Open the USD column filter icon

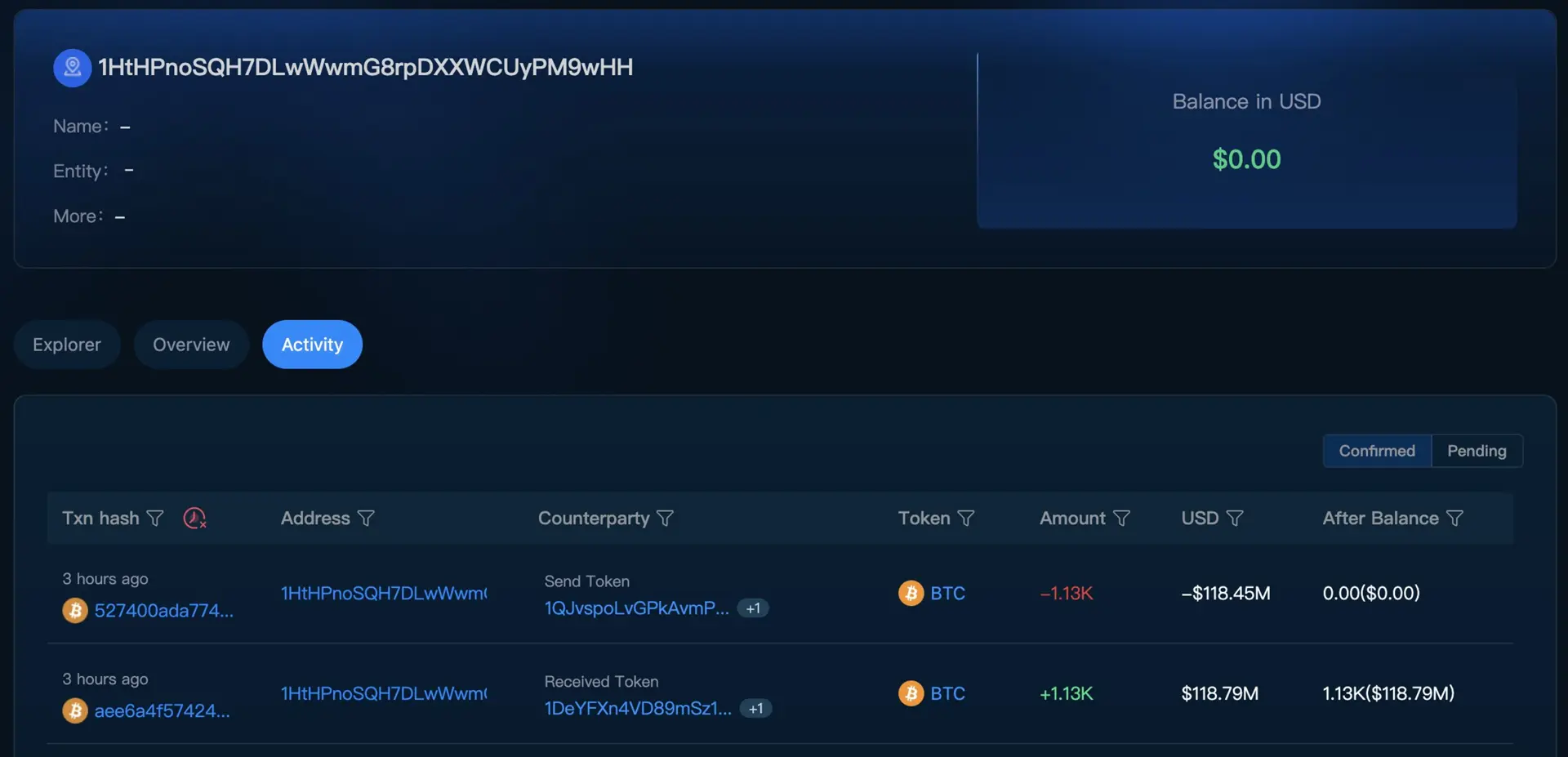tap(1235, 519)
